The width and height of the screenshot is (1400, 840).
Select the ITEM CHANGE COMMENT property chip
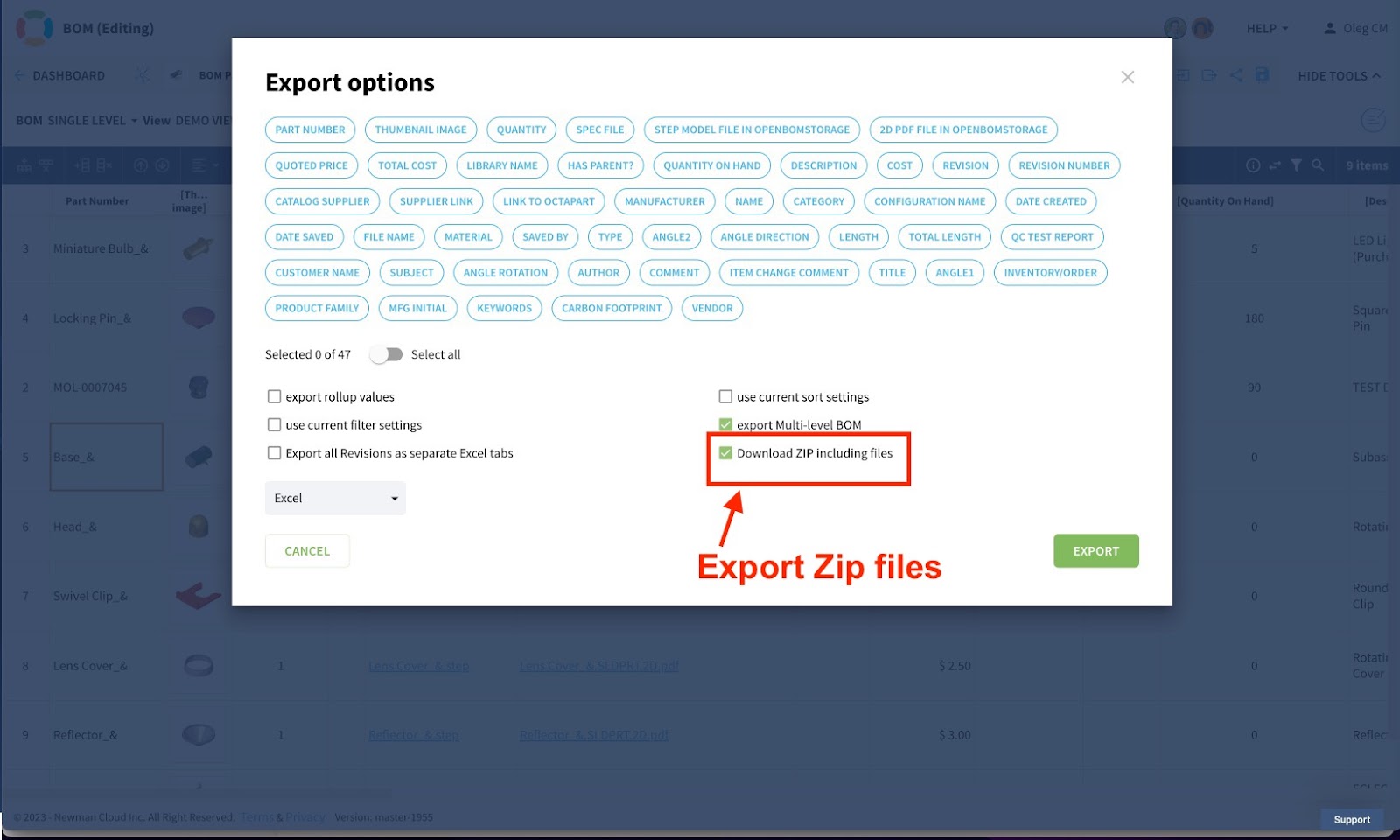coord(789,273)
